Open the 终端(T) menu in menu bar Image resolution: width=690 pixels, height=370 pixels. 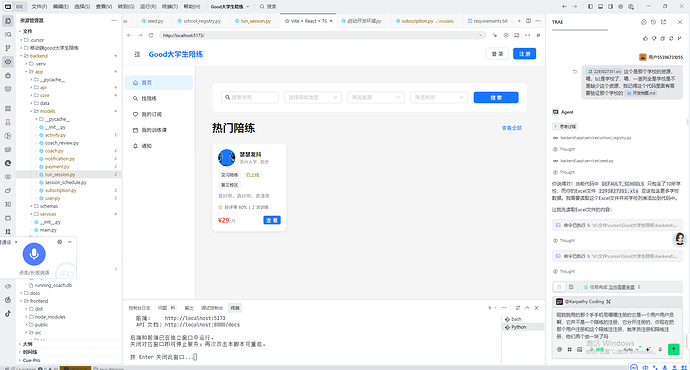(170, 7)
